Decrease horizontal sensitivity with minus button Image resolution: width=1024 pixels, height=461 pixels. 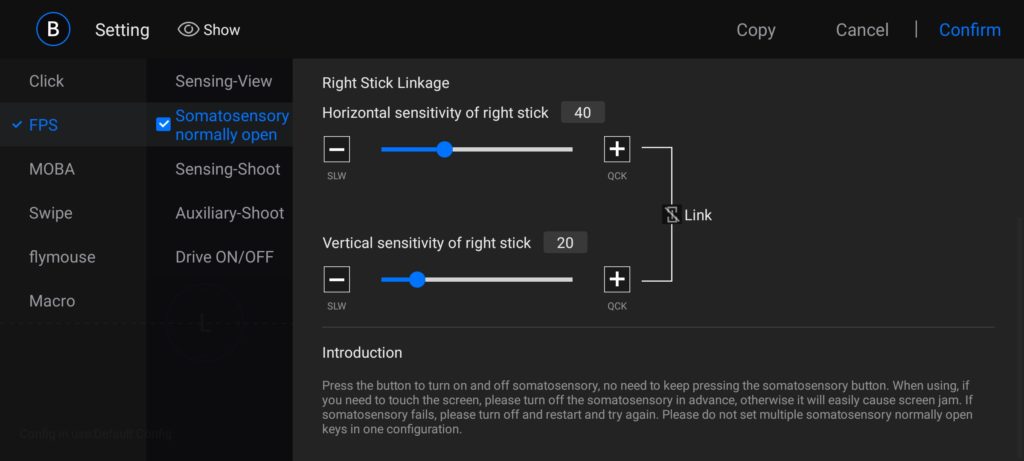[x=337, y=150]
